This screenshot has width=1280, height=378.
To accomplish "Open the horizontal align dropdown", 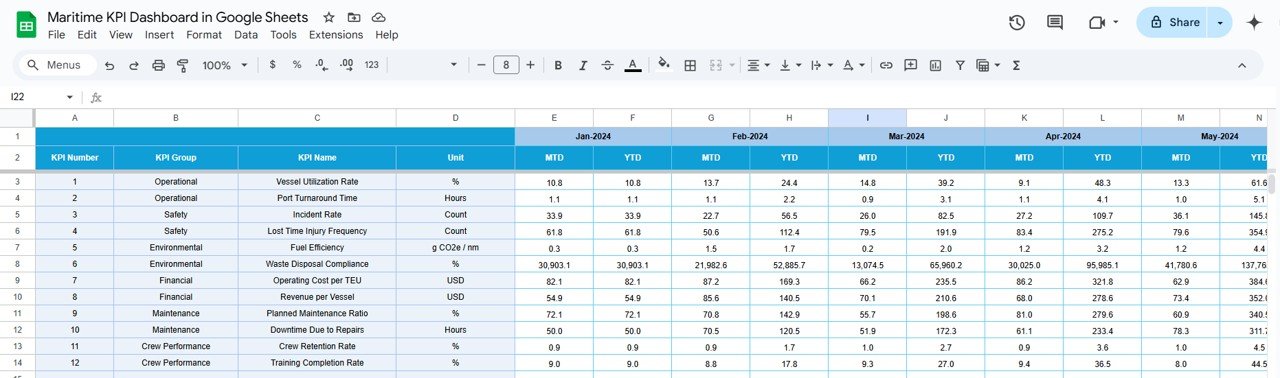I will (x=759, y=65).
